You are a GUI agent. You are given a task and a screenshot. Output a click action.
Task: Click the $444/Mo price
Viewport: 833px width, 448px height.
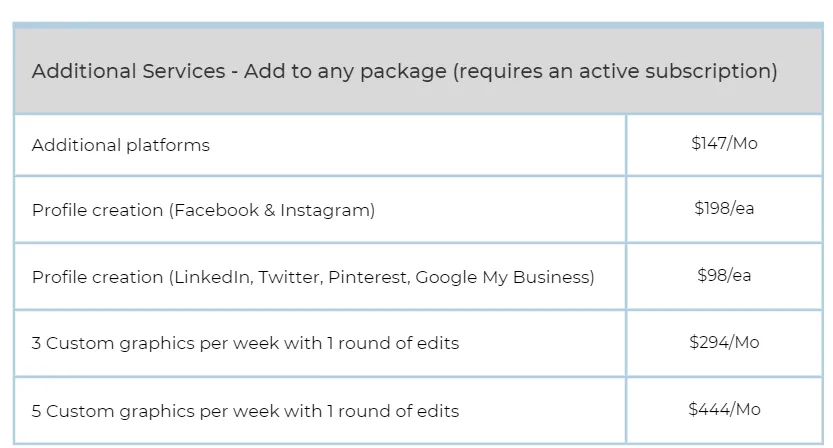point(724,409)
